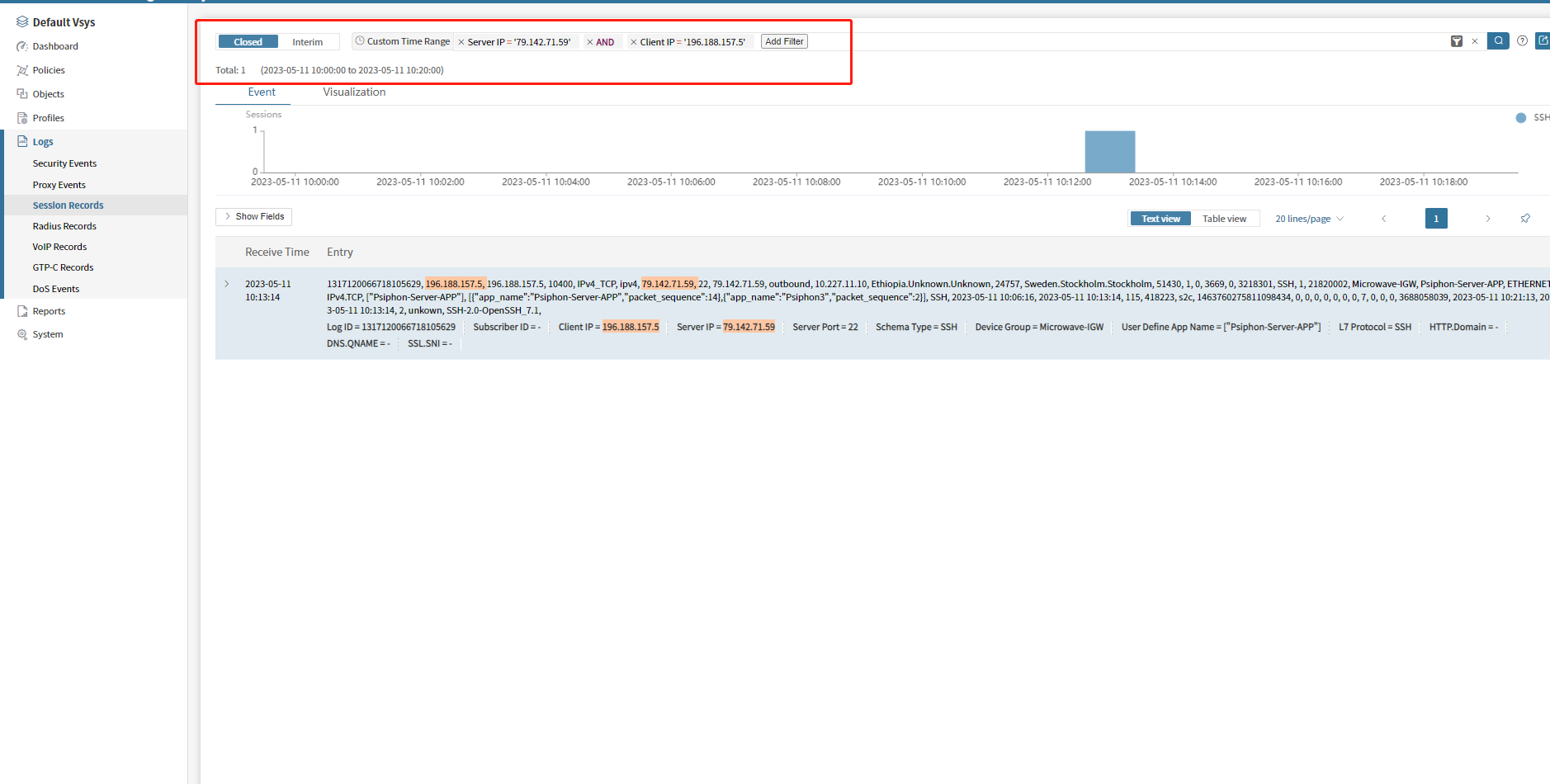The width and height of the screenshot is (1550, 784).
Task: Pin the results with the pushpin icon
Action: (x=1525, y=219)
